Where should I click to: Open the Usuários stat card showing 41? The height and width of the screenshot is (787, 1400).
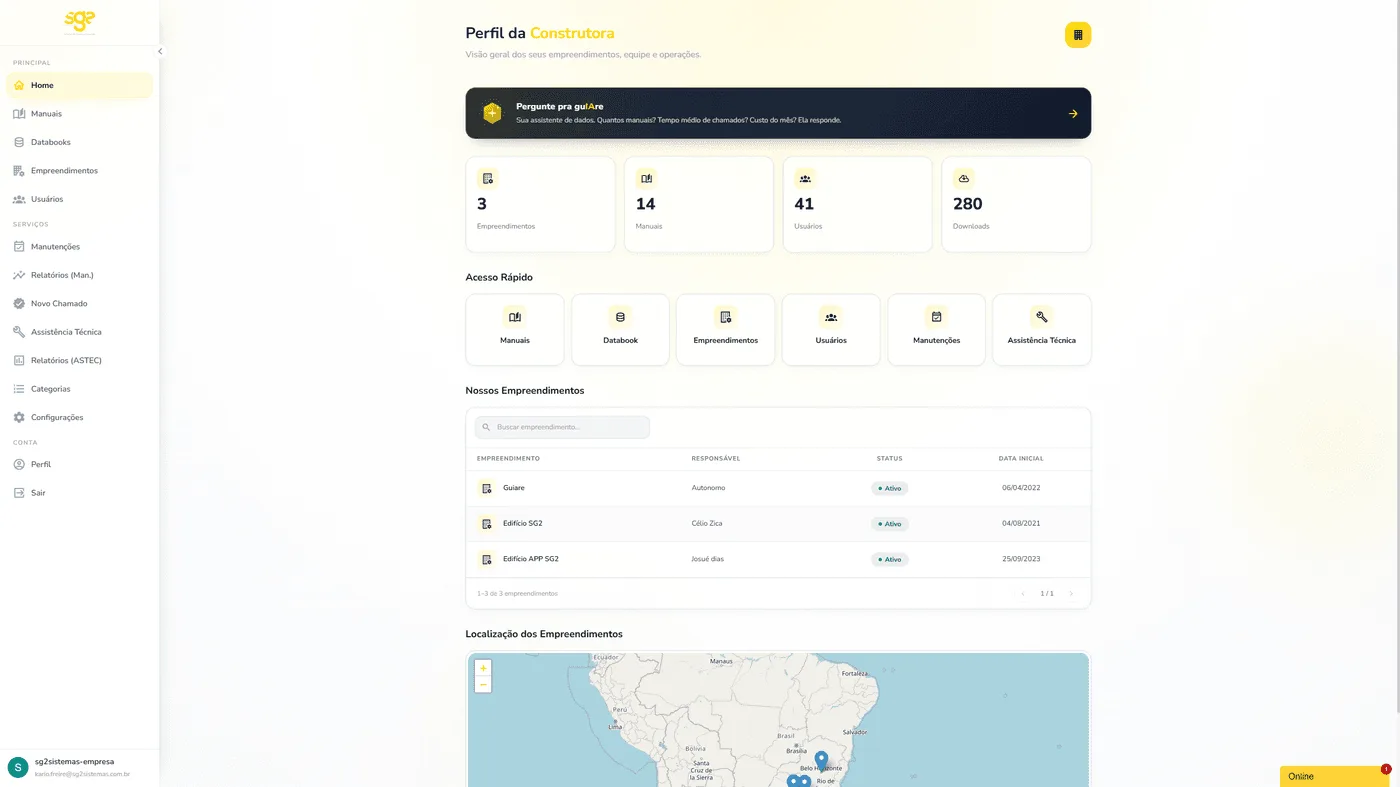[x=857, y=204]
